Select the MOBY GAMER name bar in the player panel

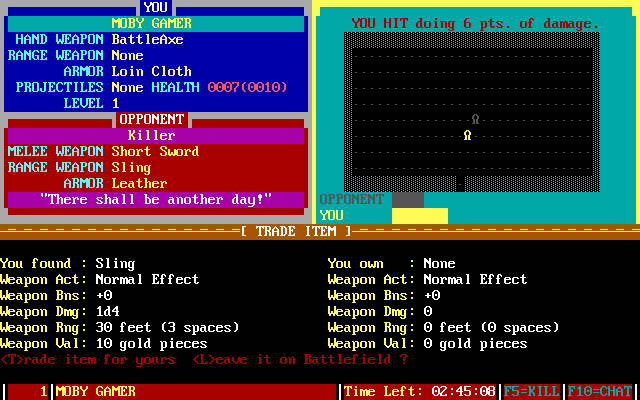point(155,23)
